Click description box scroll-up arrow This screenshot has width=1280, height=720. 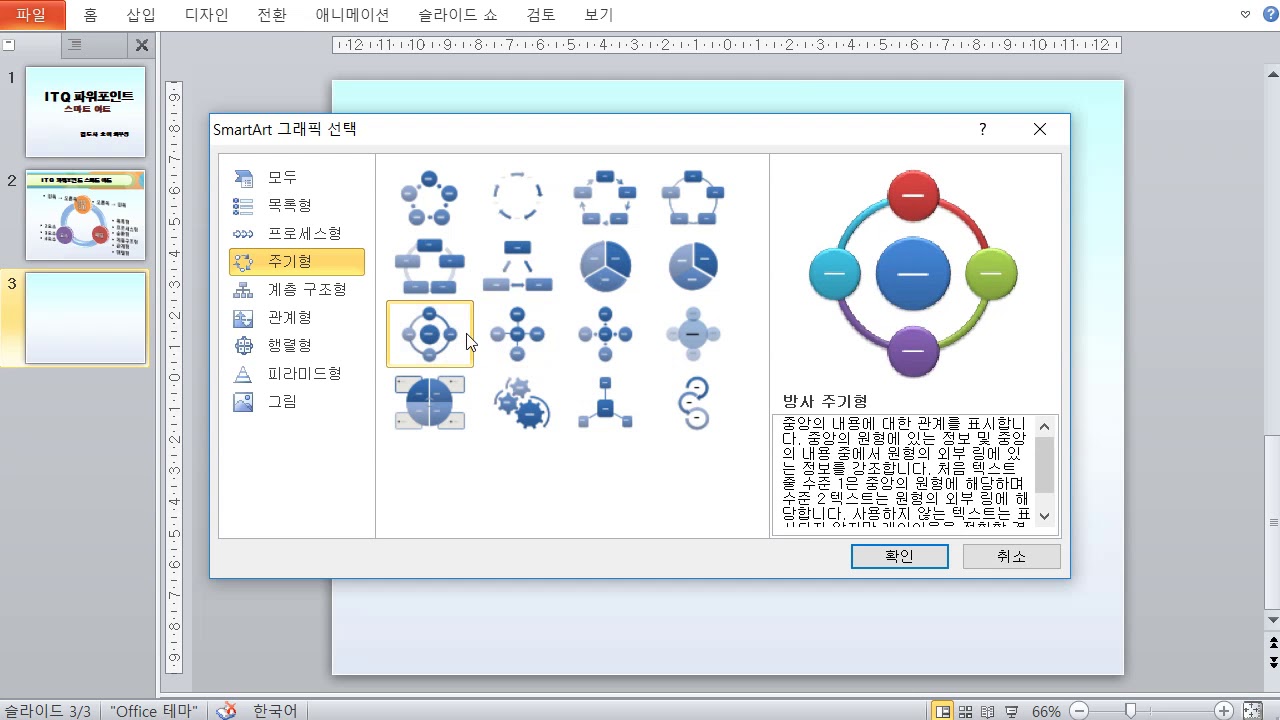pos(1044,426)
